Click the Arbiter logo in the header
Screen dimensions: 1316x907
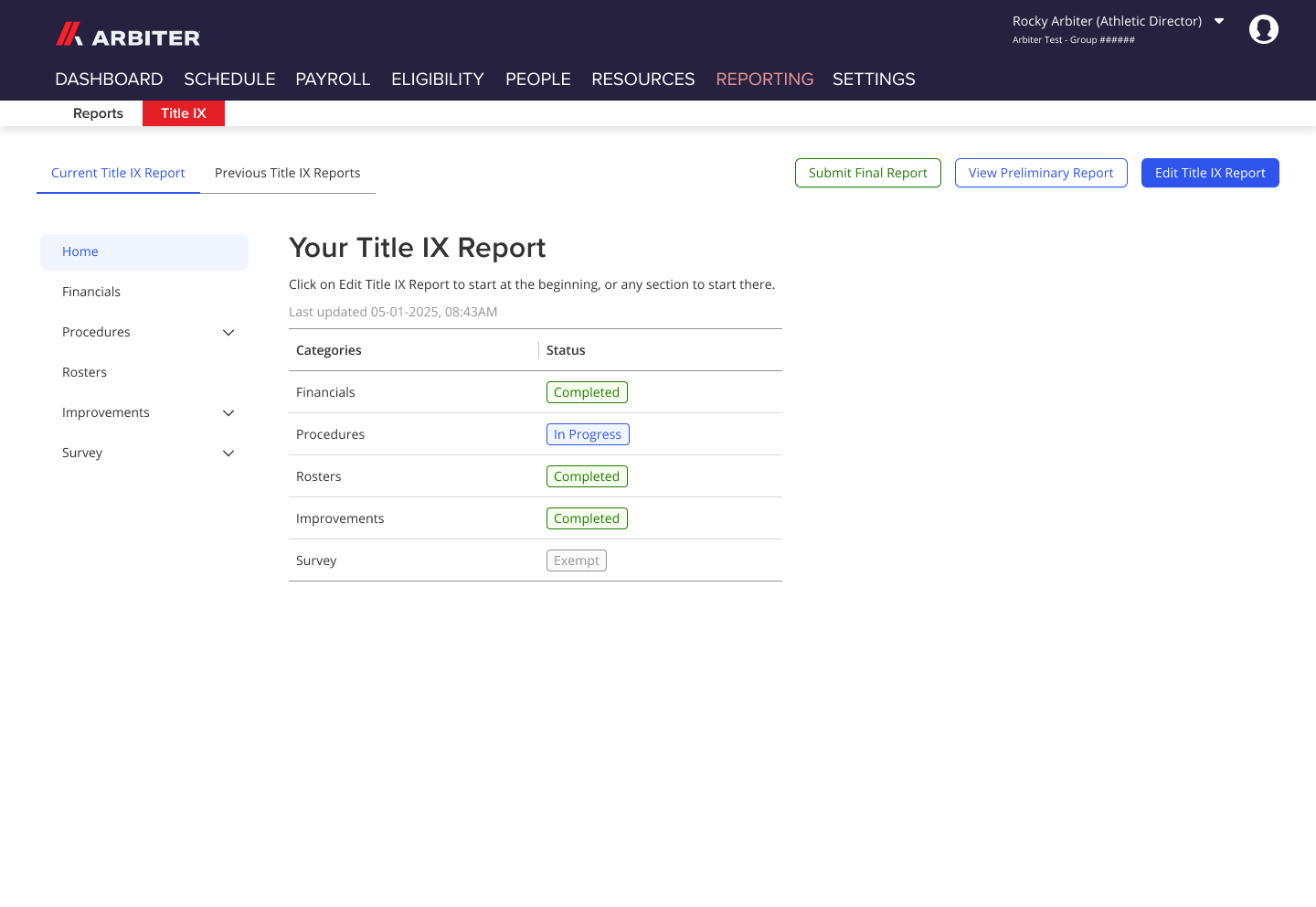tap(127, 36)
